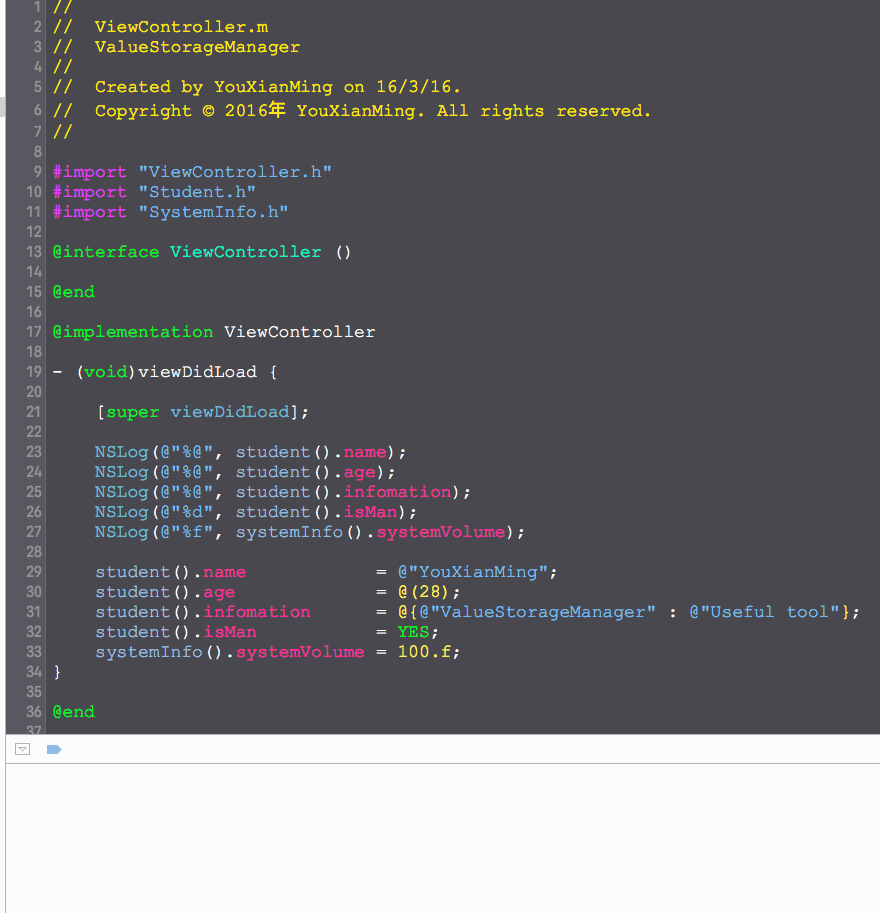Click the "Student.h" import string
This screenshot has height=913, width=880.
coord(197,192)
